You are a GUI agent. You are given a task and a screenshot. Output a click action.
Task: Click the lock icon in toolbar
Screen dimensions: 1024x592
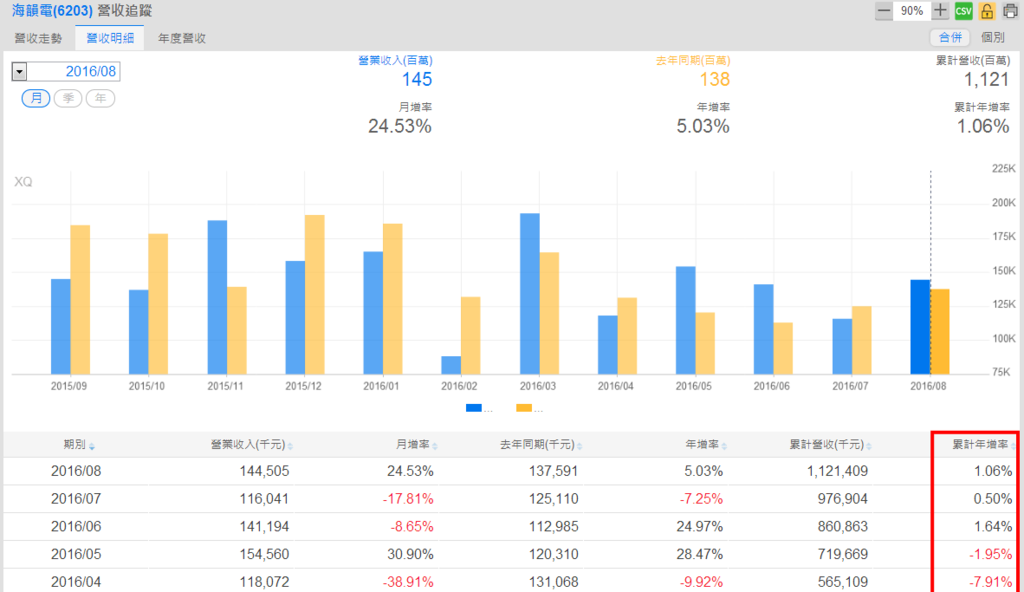pos(987,11)
